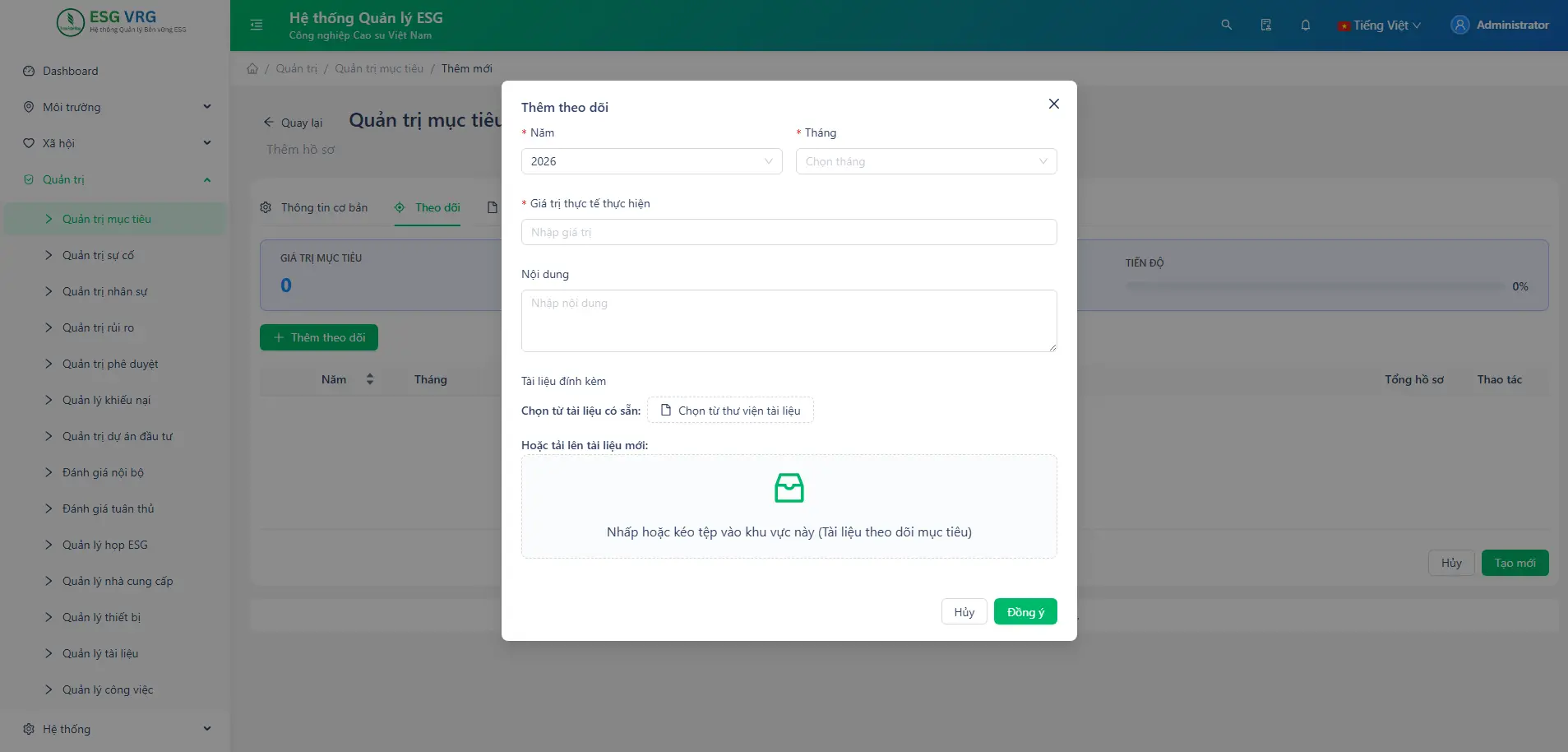Screen dimensions: 1568x752
Task: Click the Xã hội heart icon
Action: [29, 143]
